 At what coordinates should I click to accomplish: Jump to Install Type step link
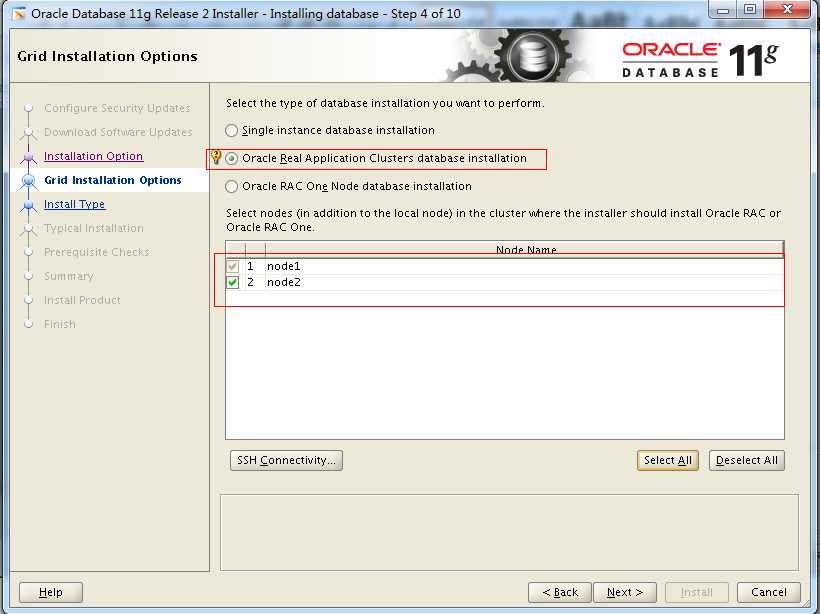[74, 204]
